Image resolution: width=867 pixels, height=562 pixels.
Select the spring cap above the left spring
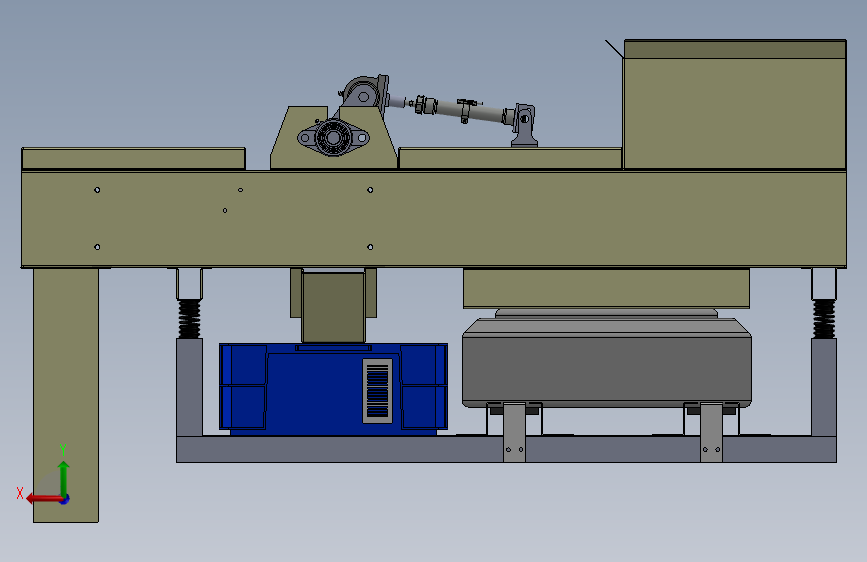(x=189, y=284)
